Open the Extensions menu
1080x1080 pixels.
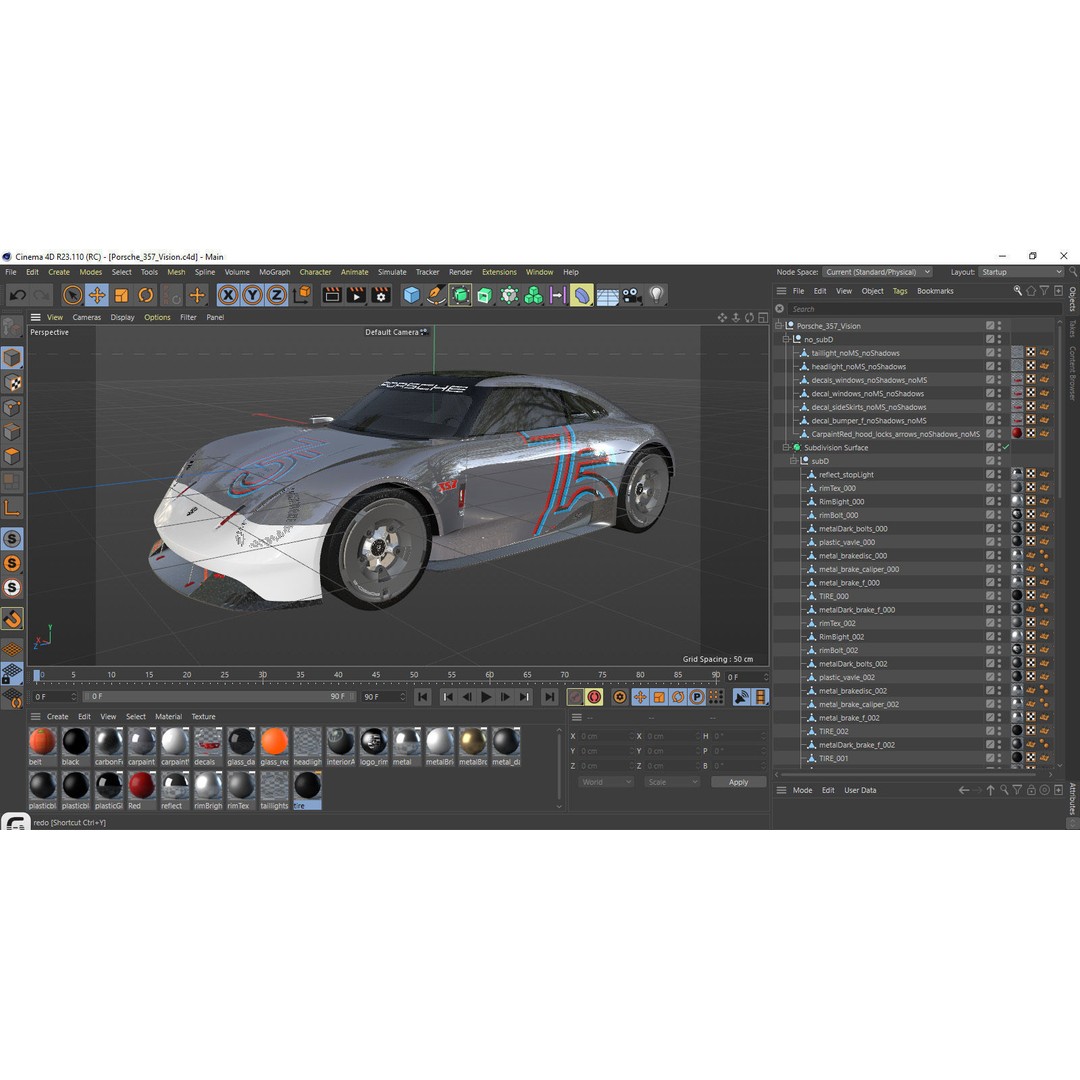tap(499, 272)
